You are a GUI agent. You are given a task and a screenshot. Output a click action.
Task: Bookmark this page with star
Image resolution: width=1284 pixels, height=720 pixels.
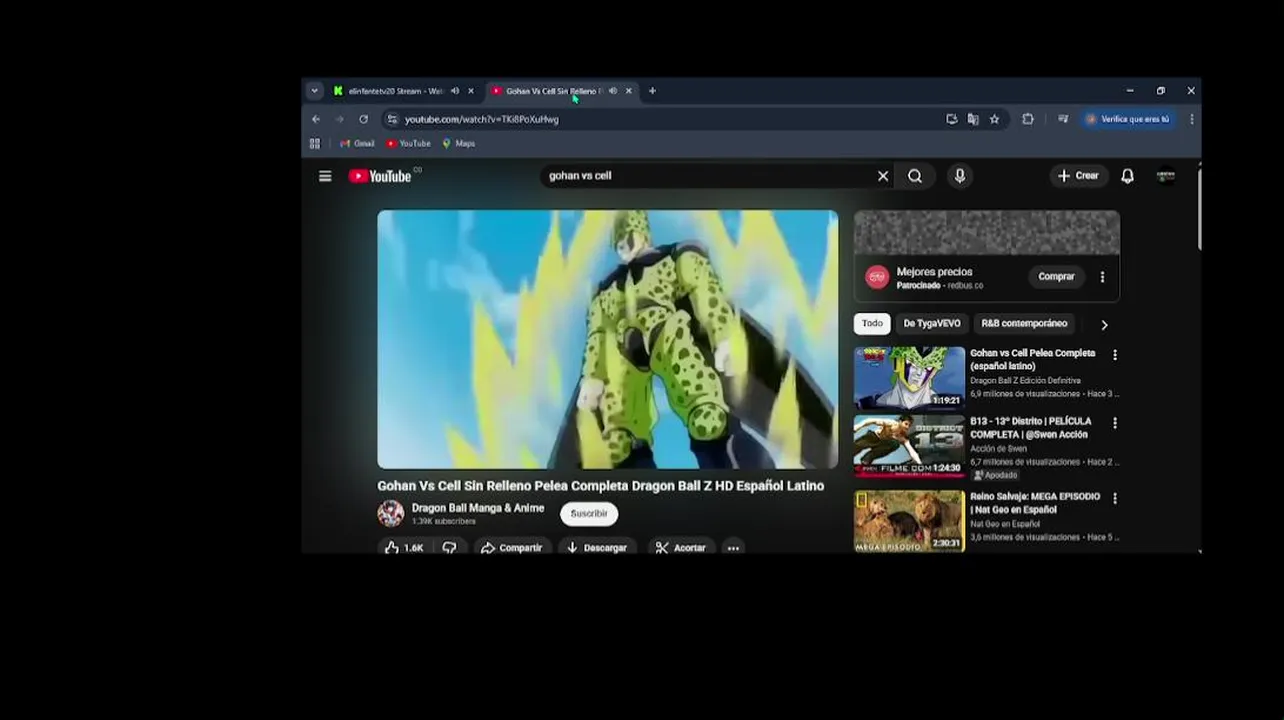994,119
